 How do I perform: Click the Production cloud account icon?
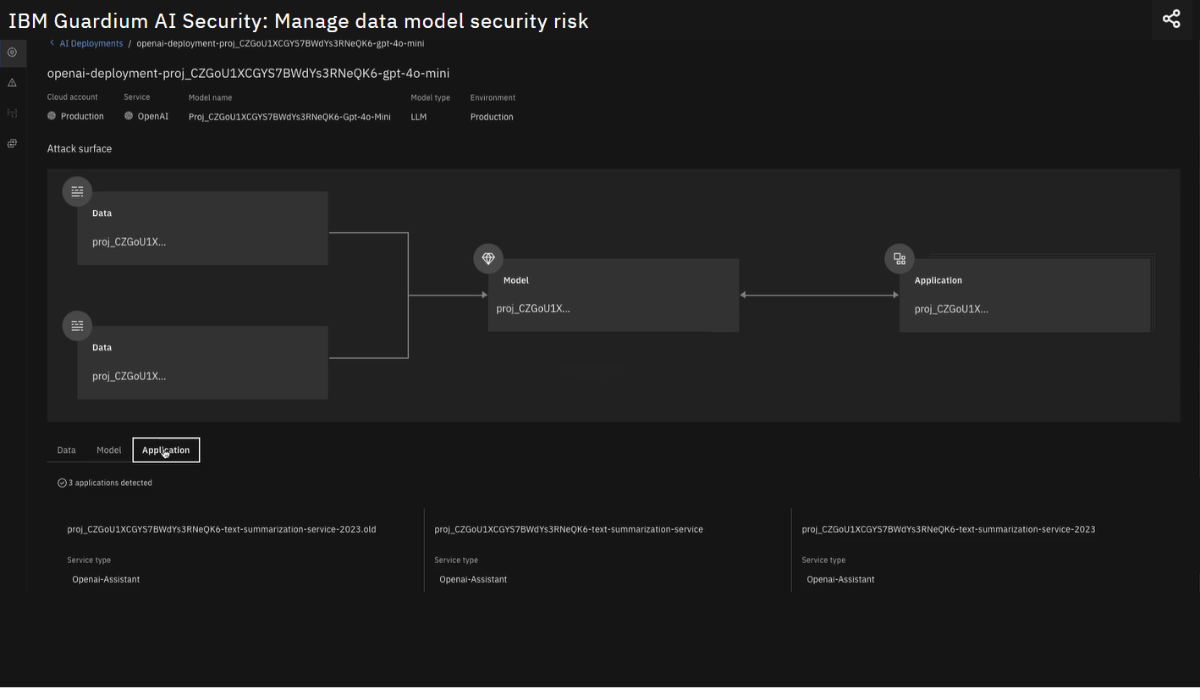pos(52,116)
